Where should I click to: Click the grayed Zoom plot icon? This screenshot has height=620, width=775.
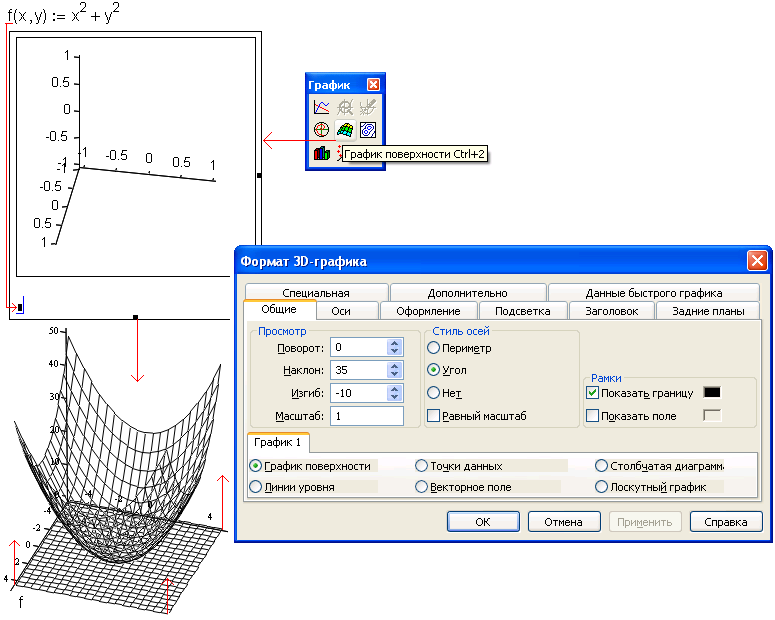[x=345, y=107]
